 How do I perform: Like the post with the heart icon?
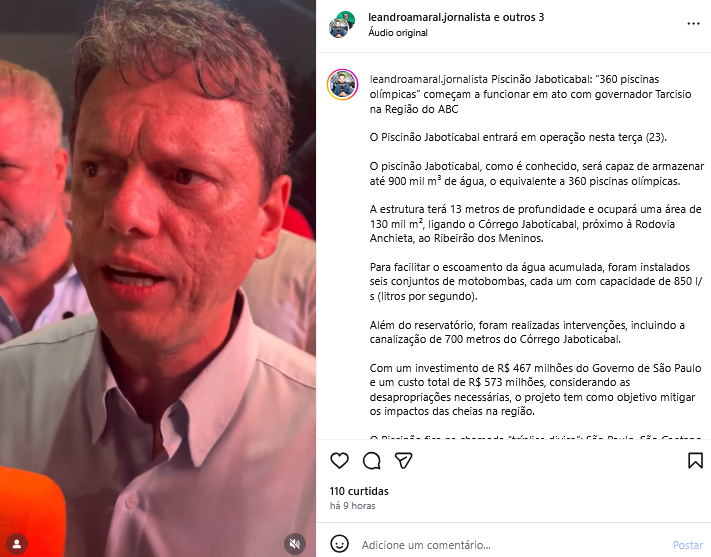339,460
